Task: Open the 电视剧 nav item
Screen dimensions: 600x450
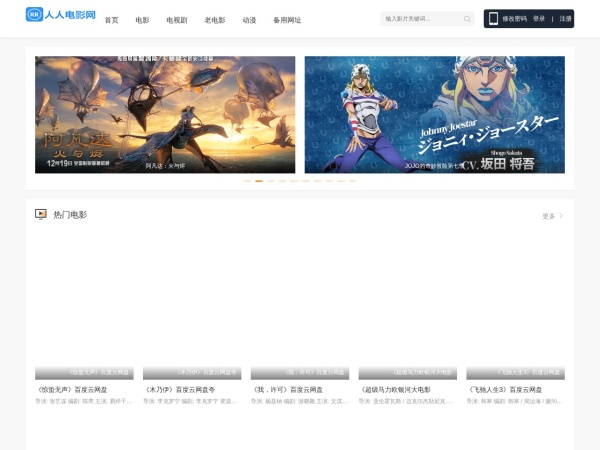Action: pos(177,20)
